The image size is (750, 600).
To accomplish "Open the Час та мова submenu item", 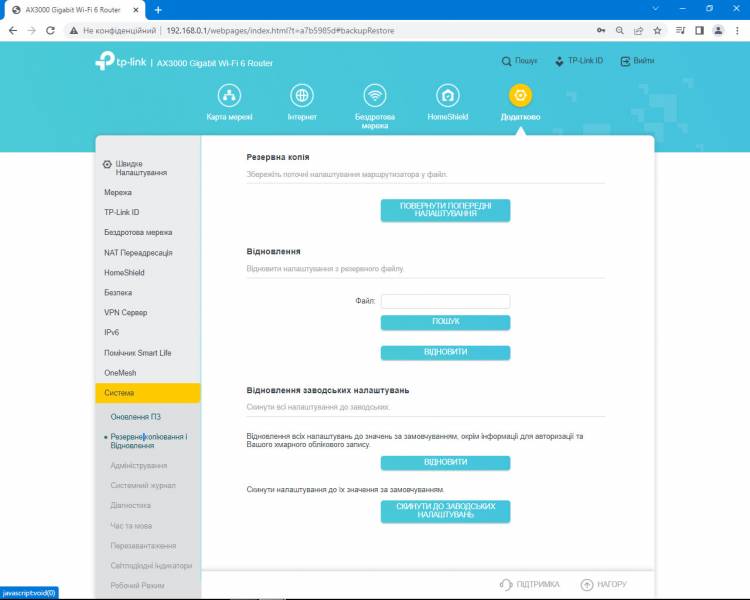I will pyautogui.click(x=131, y=525).
